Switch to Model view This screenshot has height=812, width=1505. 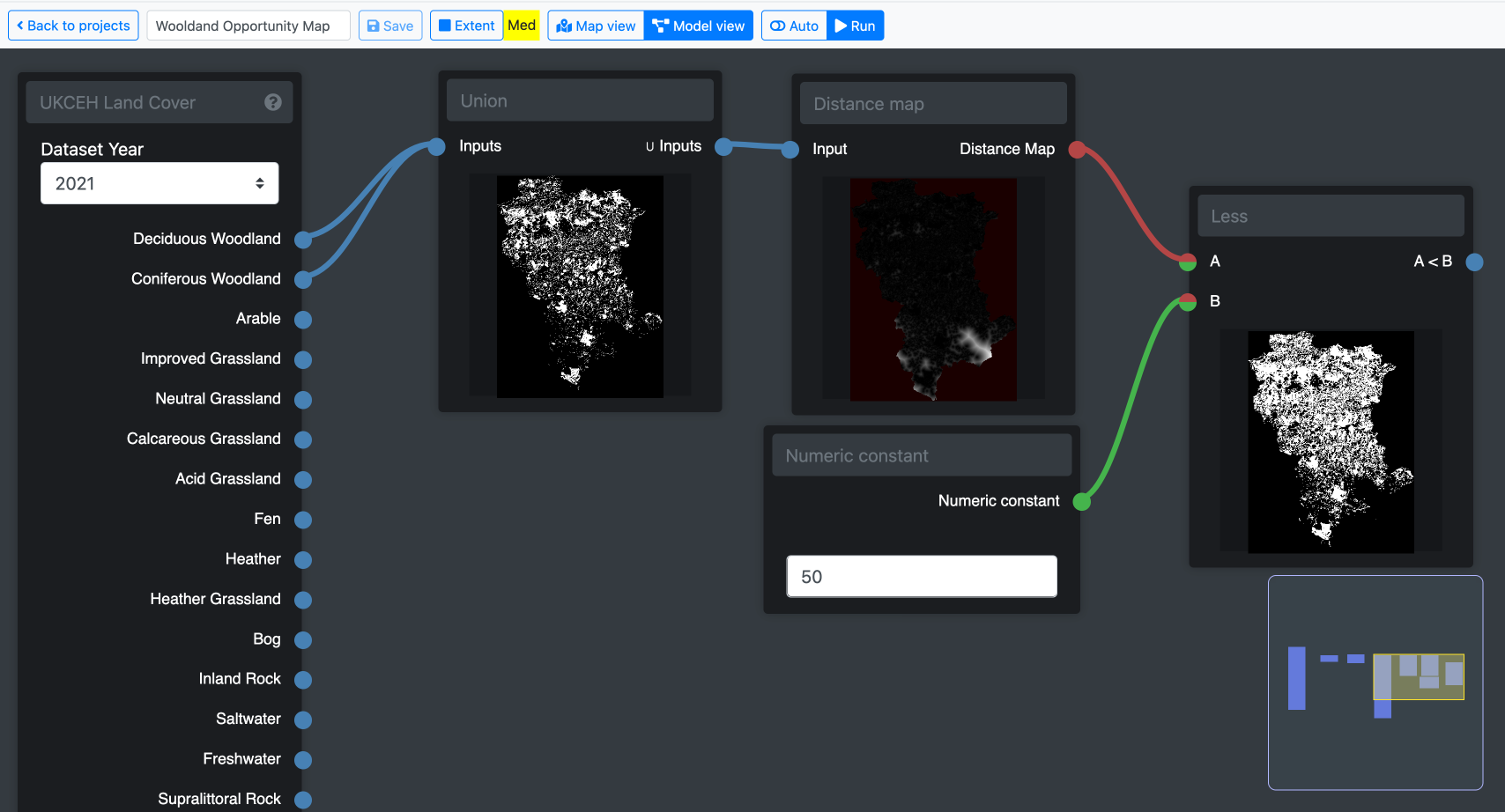(699, 26)
